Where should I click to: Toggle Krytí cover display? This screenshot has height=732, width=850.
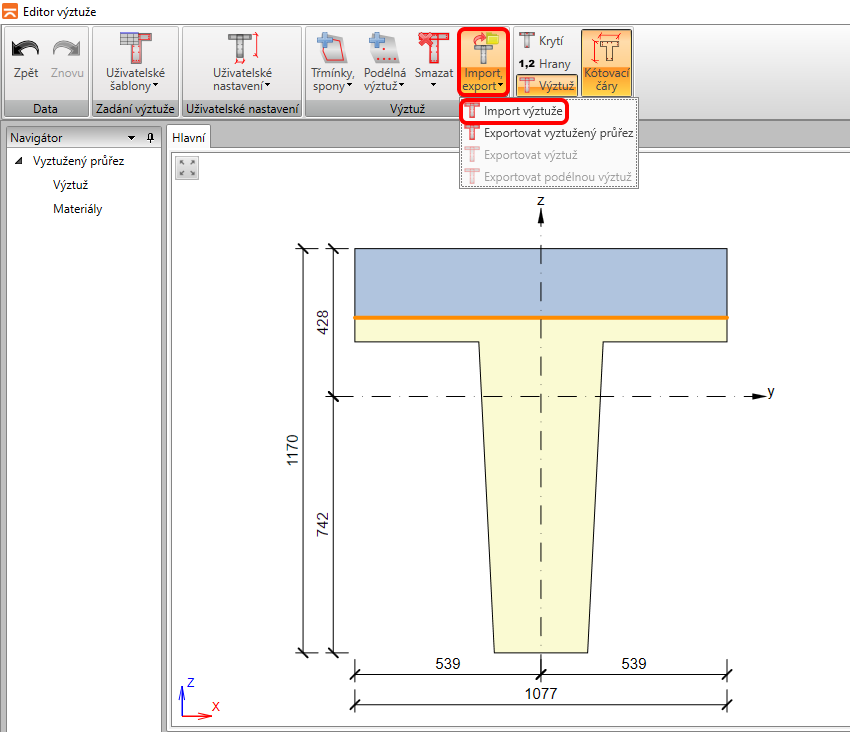click(541, 41)
